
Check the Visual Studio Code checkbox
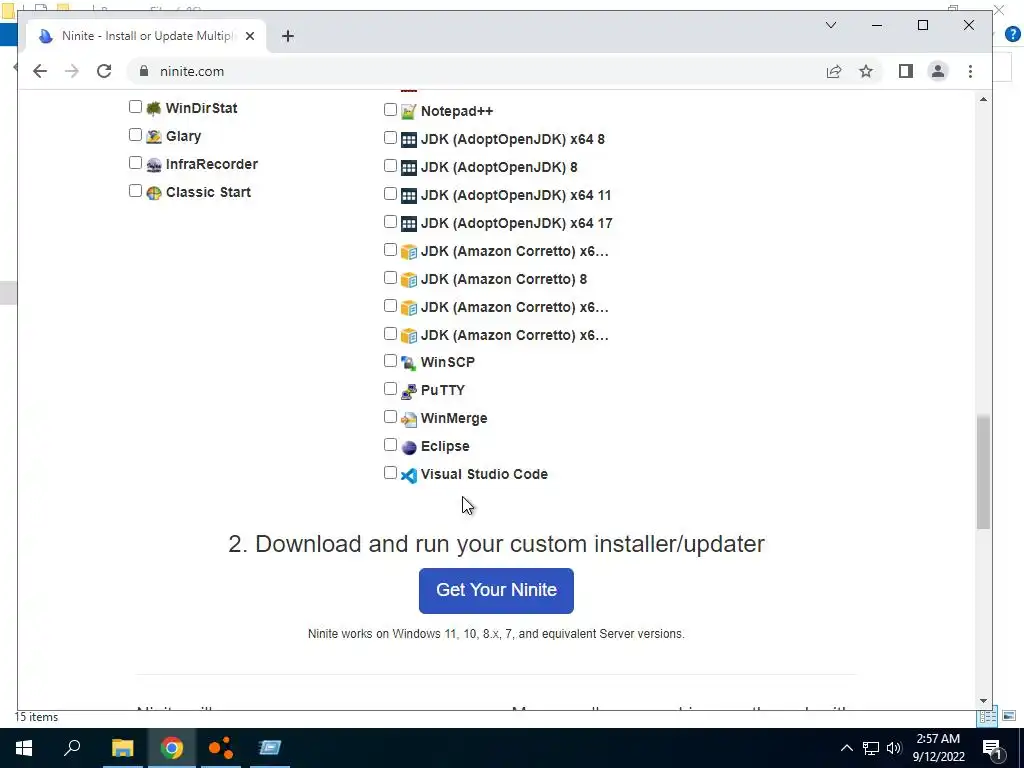tap(391, 473)
